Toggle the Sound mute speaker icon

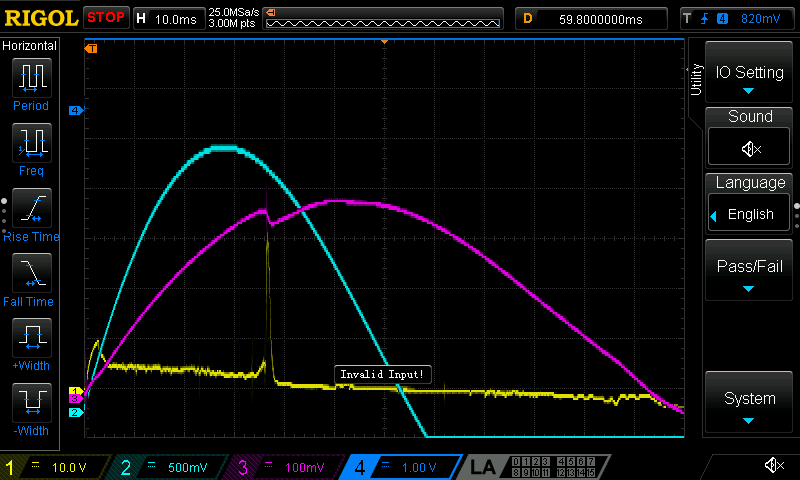(750, 148)
